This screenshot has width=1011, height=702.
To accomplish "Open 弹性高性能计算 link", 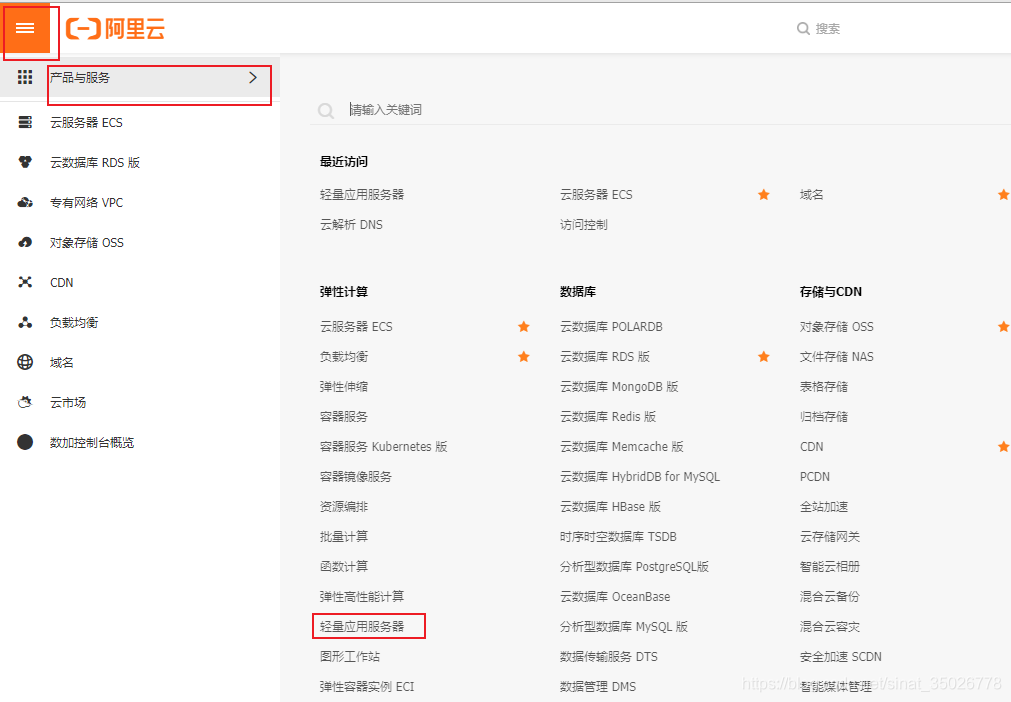I will 362,596.
